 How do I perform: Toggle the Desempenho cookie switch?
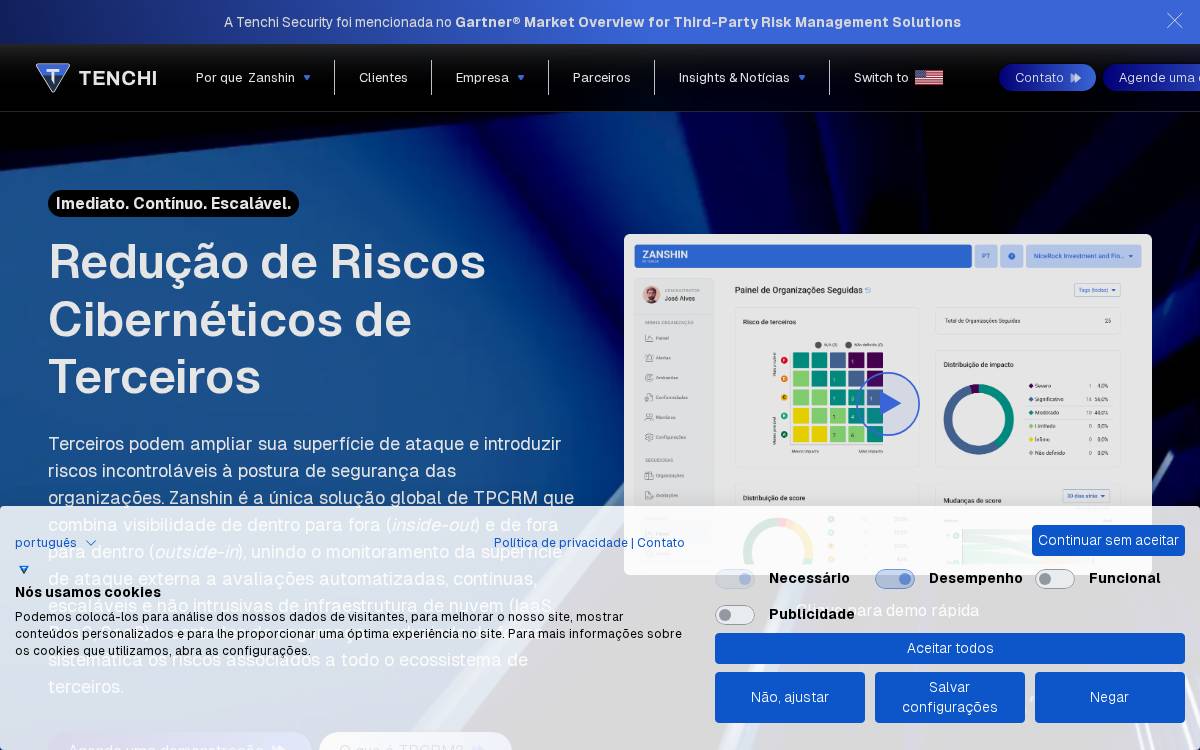pyautogui.click(x=895, y=579)
